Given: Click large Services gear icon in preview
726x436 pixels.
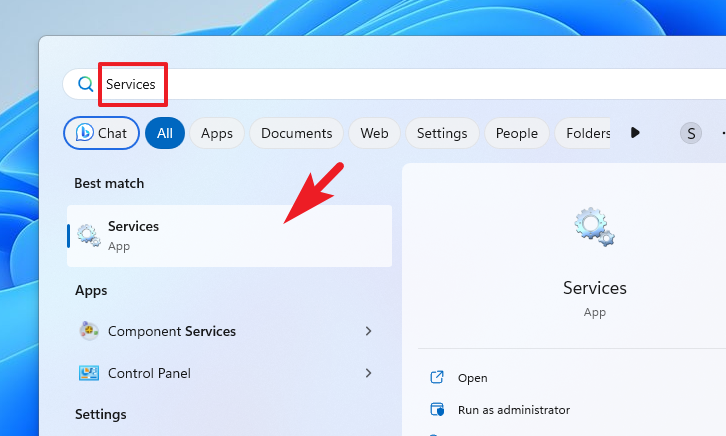Looking at the screenshot, I should (x=595, y=226).
